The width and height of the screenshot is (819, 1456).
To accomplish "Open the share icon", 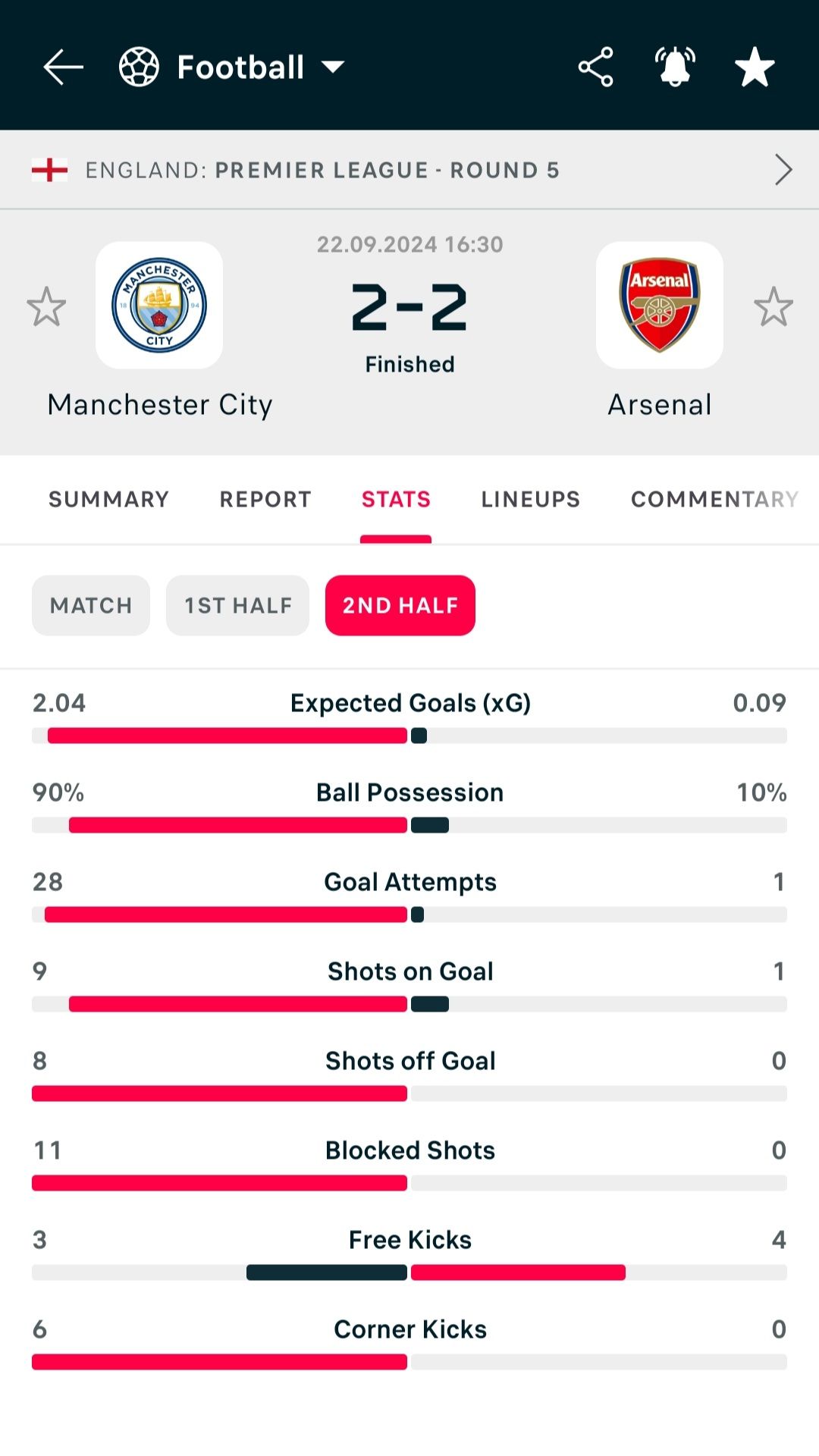I will click(x=596, y=67).
